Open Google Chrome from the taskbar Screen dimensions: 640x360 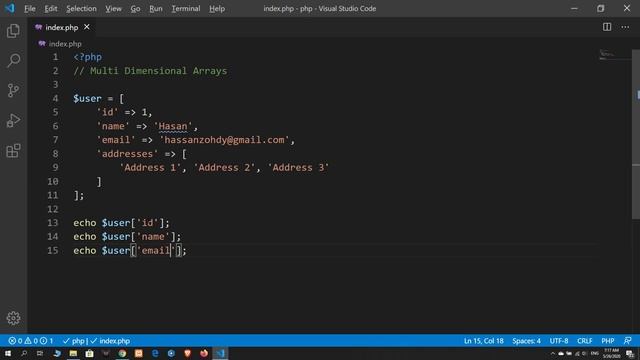[x=122, y=353]
